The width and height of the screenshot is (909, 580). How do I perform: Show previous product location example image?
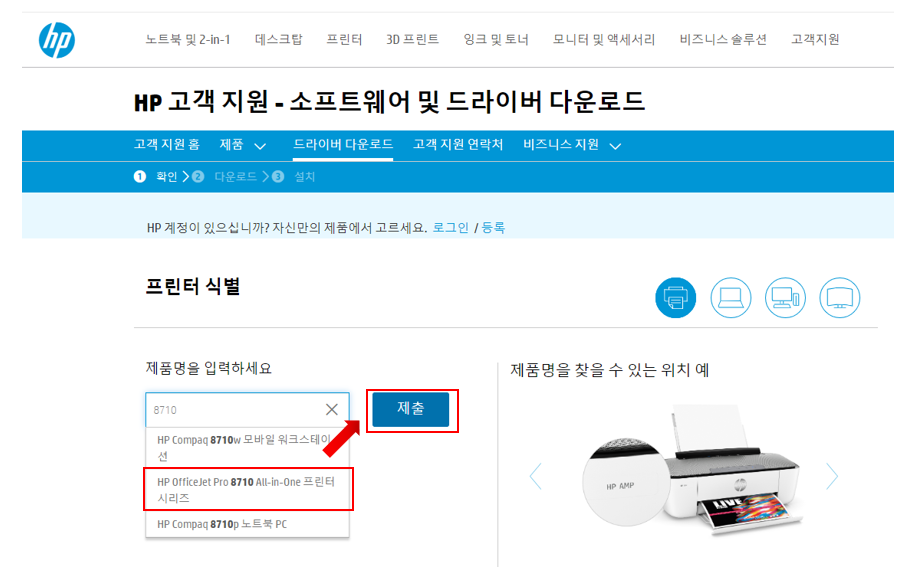536,476
